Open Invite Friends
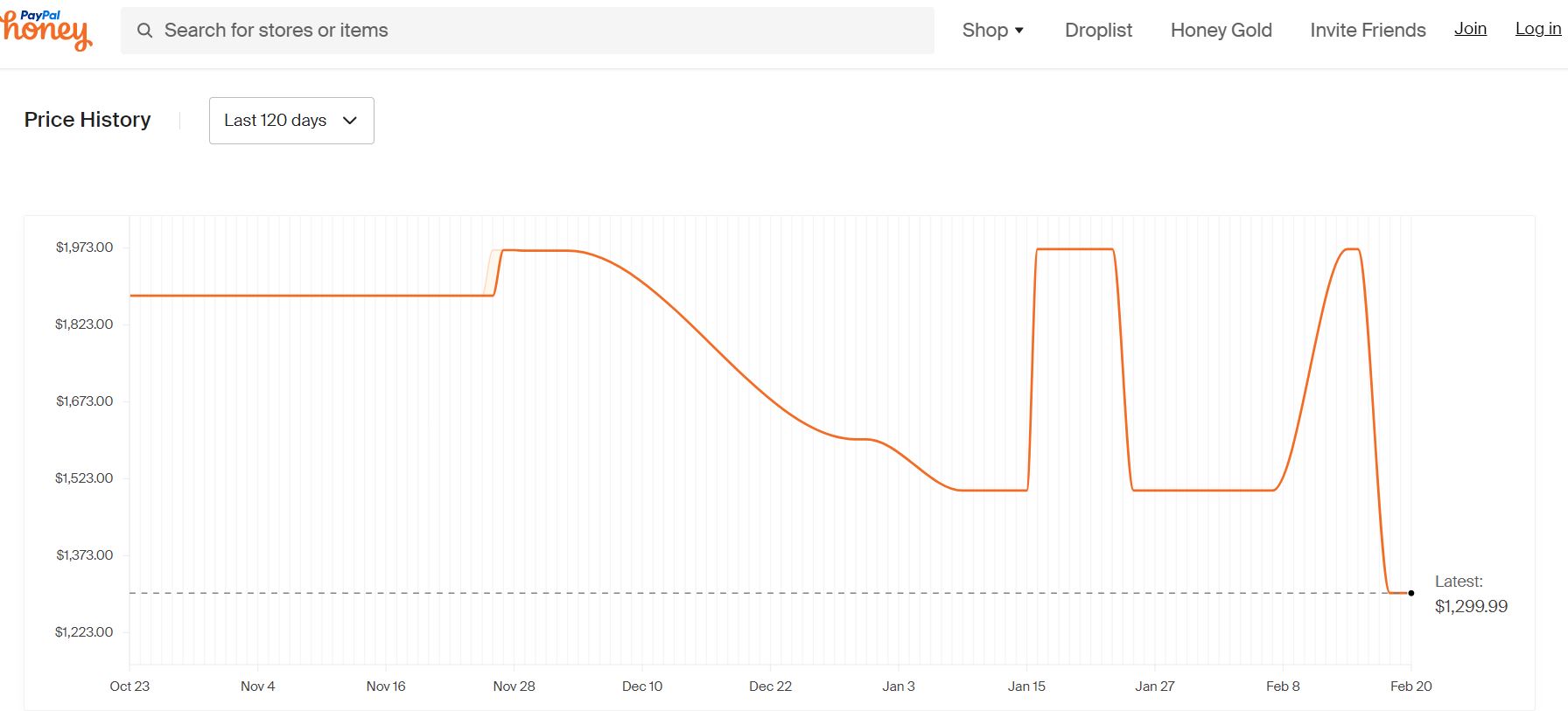This screenshot has height=711, width=1568. 1368,31
